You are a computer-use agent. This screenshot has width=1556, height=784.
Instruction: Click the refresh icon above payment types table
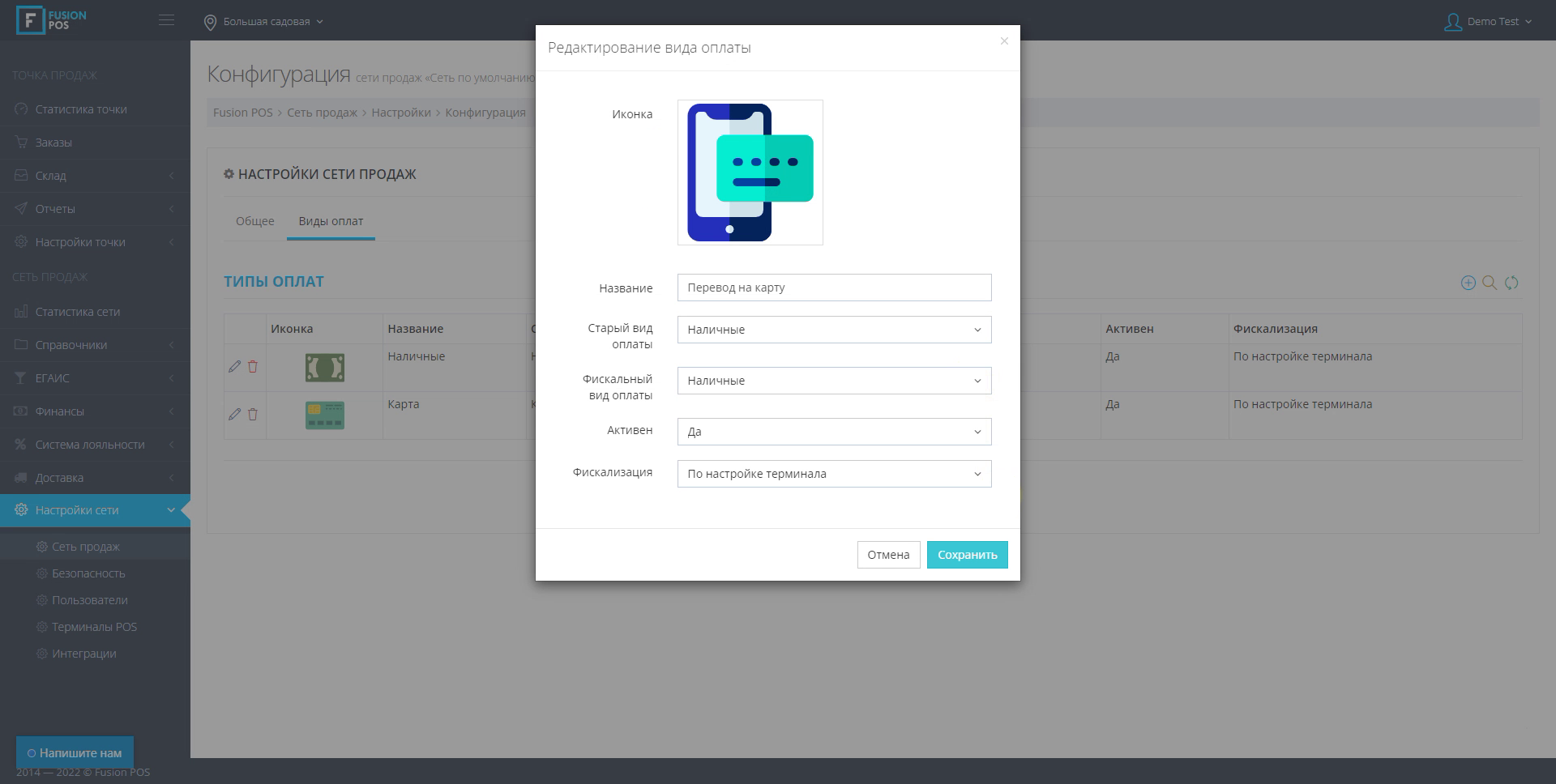pyautogui.click(x=1511, y=283)
